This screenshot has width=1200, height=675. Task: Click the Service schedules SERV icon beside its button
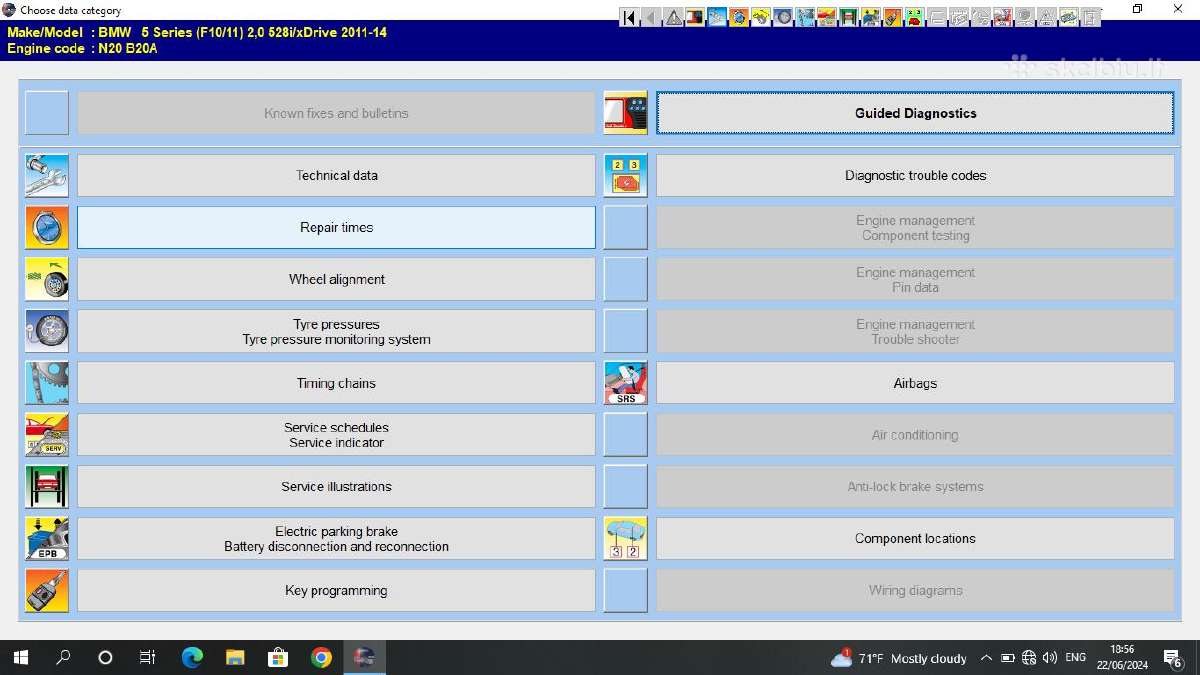pyautogui.click(x=47, y=435)
